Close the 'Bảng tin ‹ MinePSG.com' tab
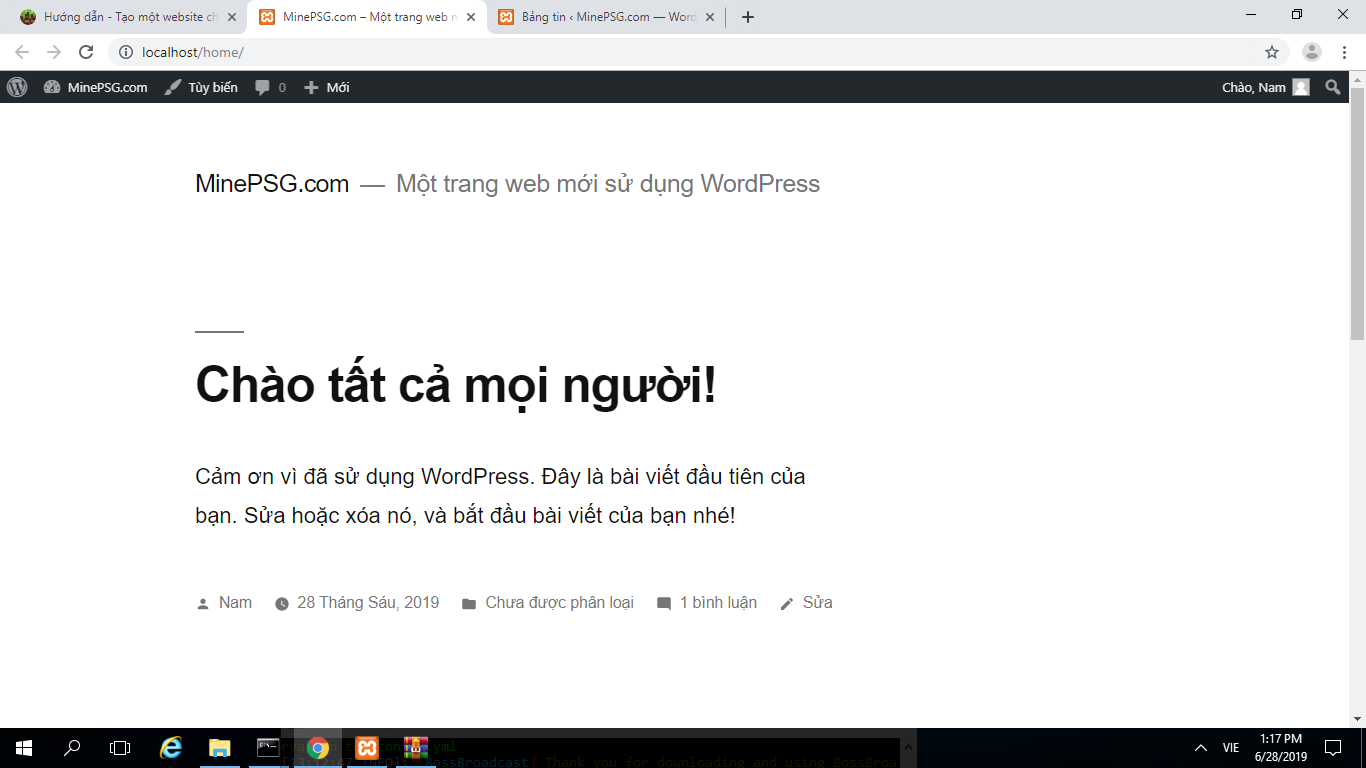Viewport: 1366px width, 768px height. 710,17
